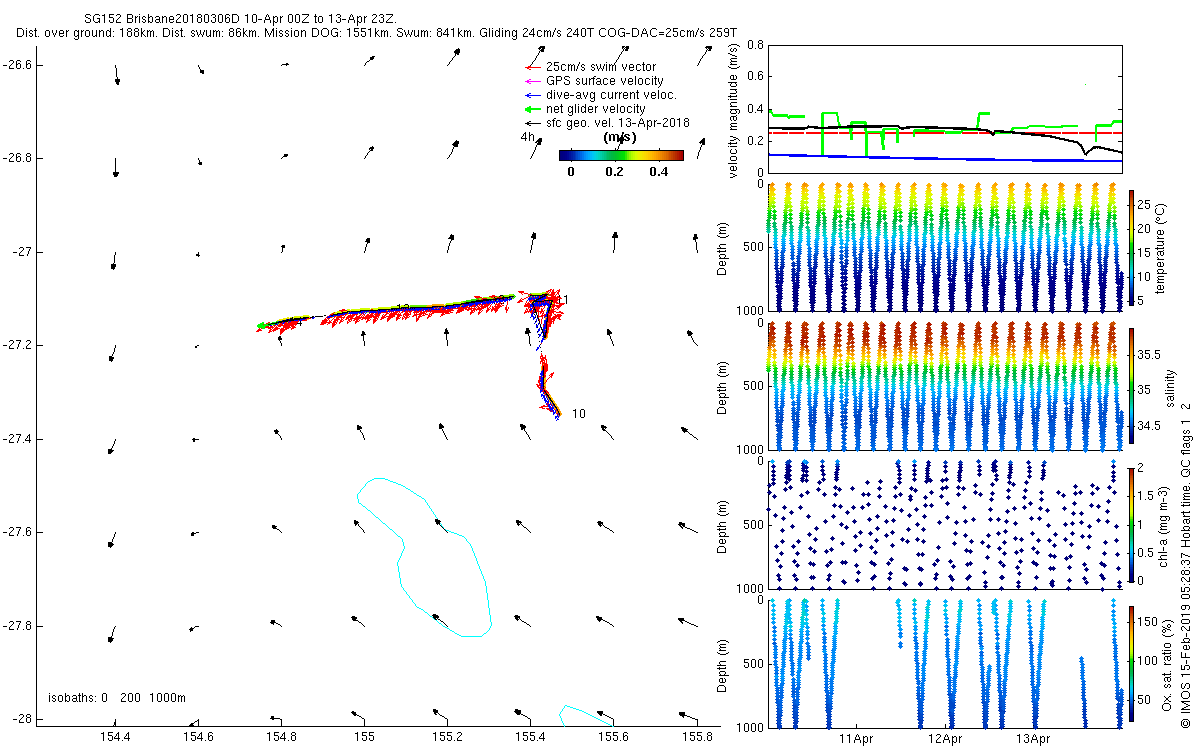Viewport: 1200px width, 750px height.
Task: Click the track waypoint label '10'
Action: [578, 414]
